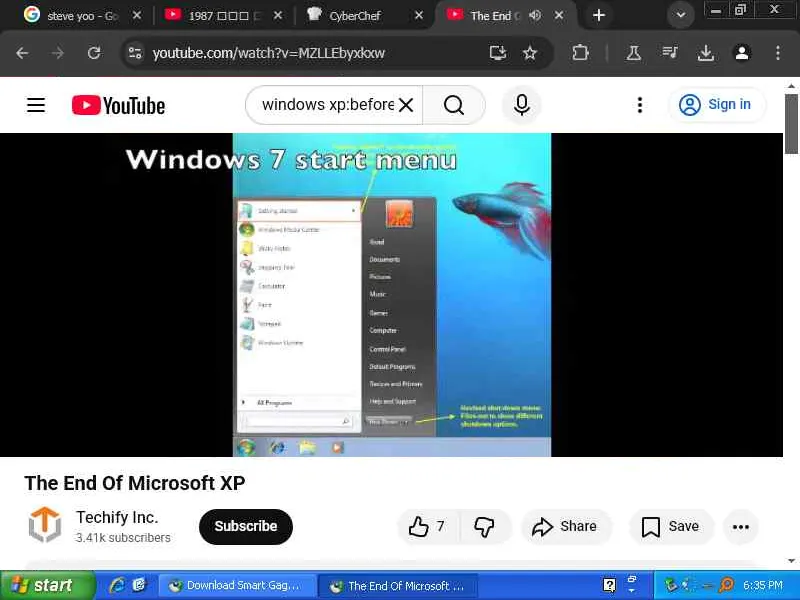Open Techify Inc. channel avatar
The image size is (800, 600).
pos(45,525)
